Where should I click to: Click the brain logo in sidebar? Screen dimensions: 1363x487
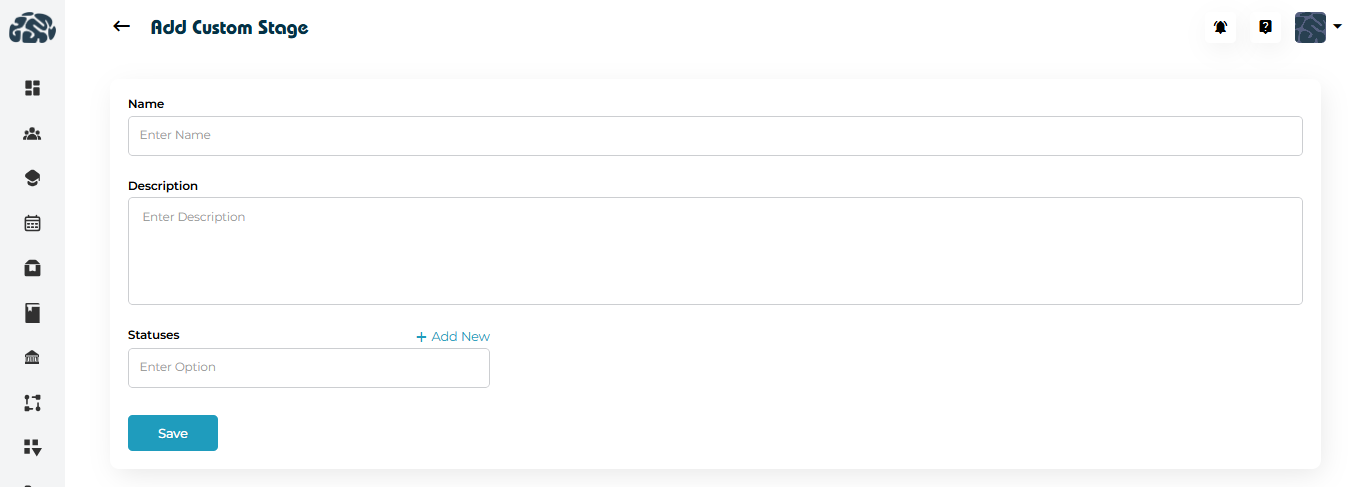pos(32,28)
